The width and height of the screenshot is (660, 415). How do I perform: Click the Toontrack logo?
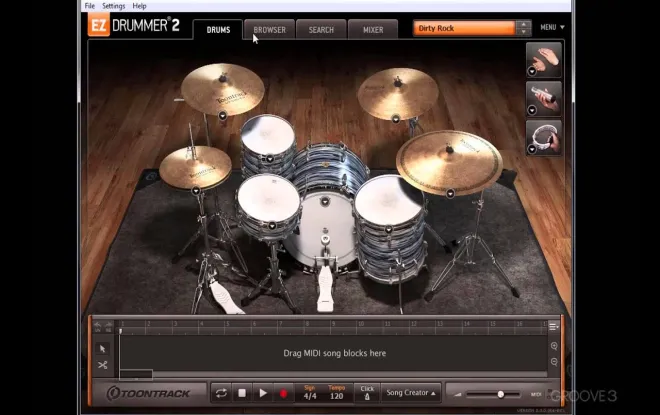(x=148, y=394)
